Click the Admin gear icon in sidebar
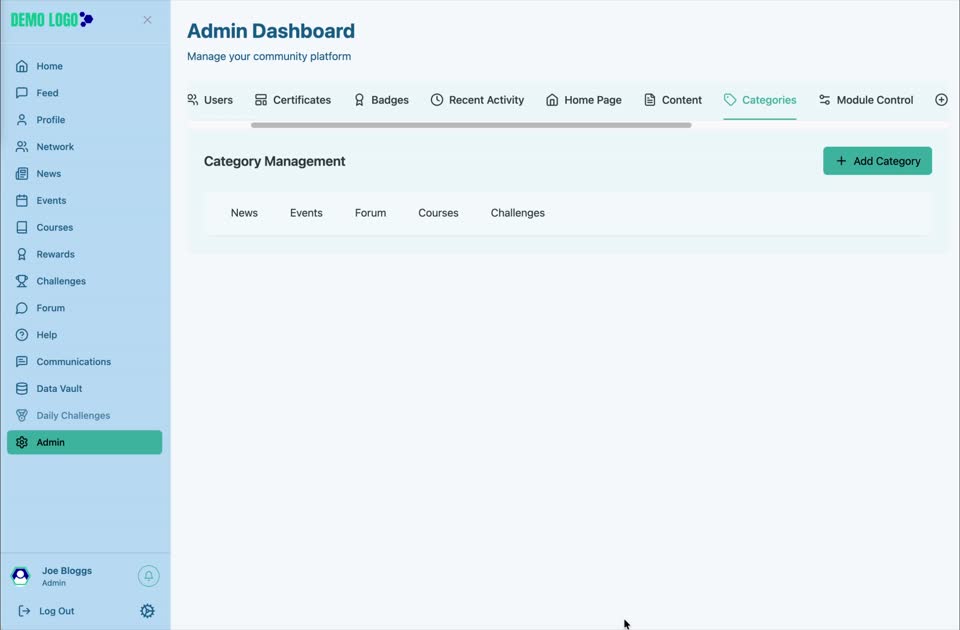The image size is (960, 630). pos(21,443)
